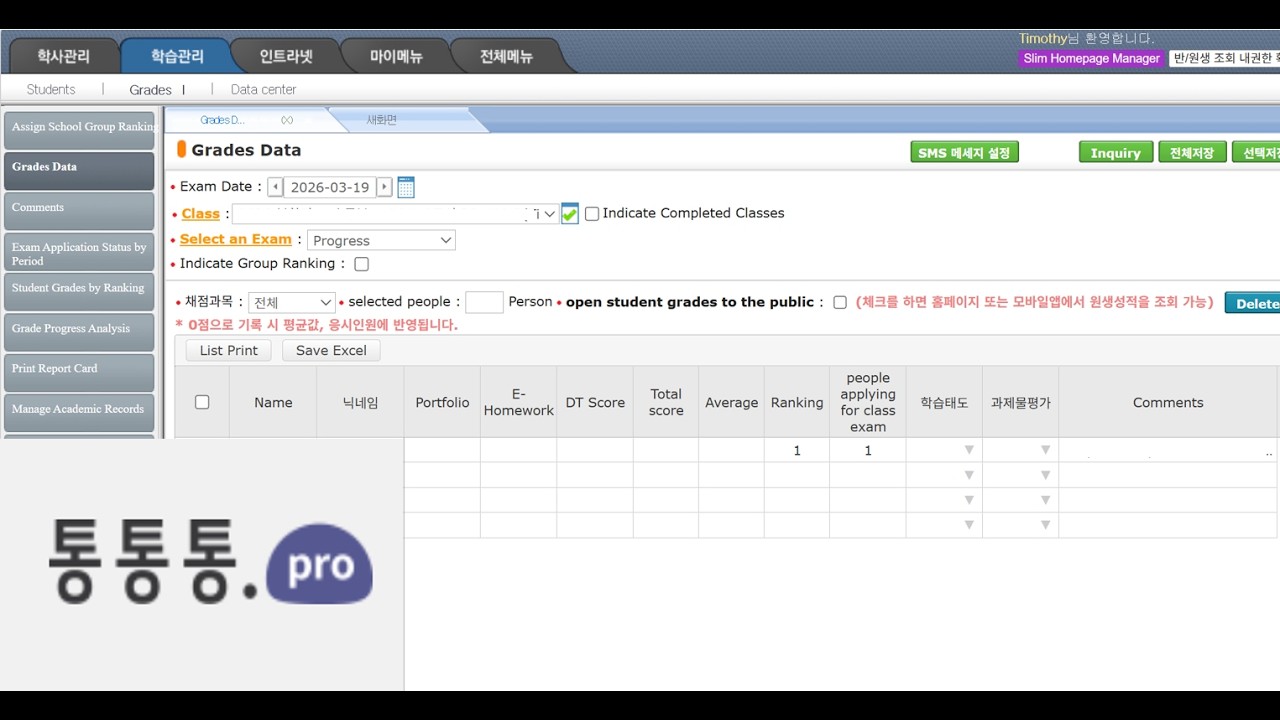Tick the select-all checkbox in table header
This screenshot has width=1280, height=720.
tap(202, 402)
